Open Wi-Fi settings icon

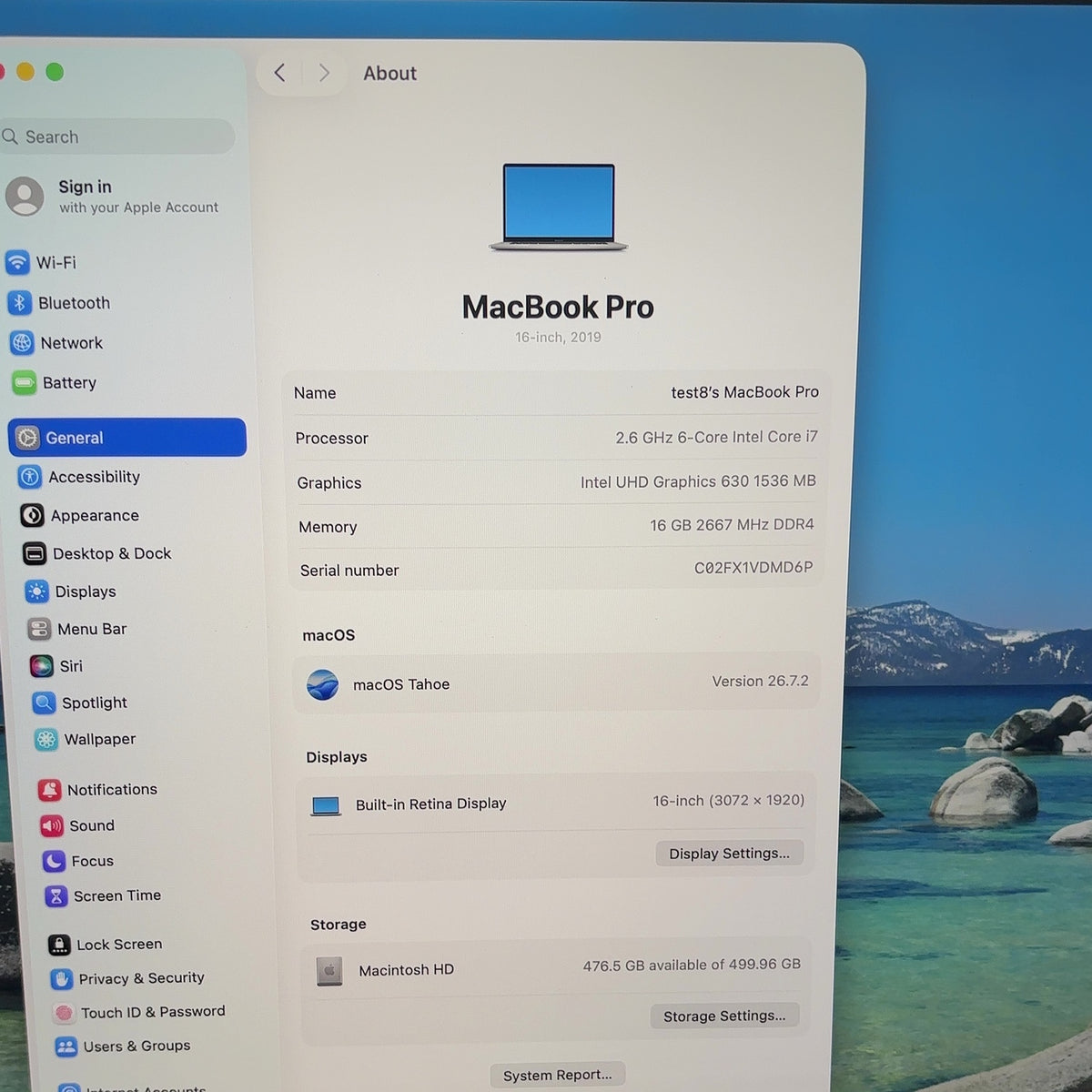click(17, 262)
